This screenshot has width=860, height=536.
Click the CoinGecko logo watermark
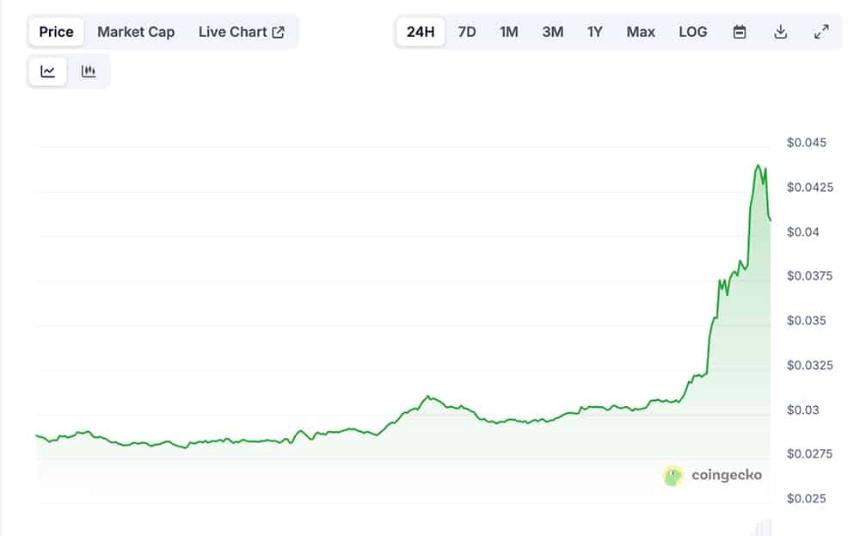pos(712,475)
